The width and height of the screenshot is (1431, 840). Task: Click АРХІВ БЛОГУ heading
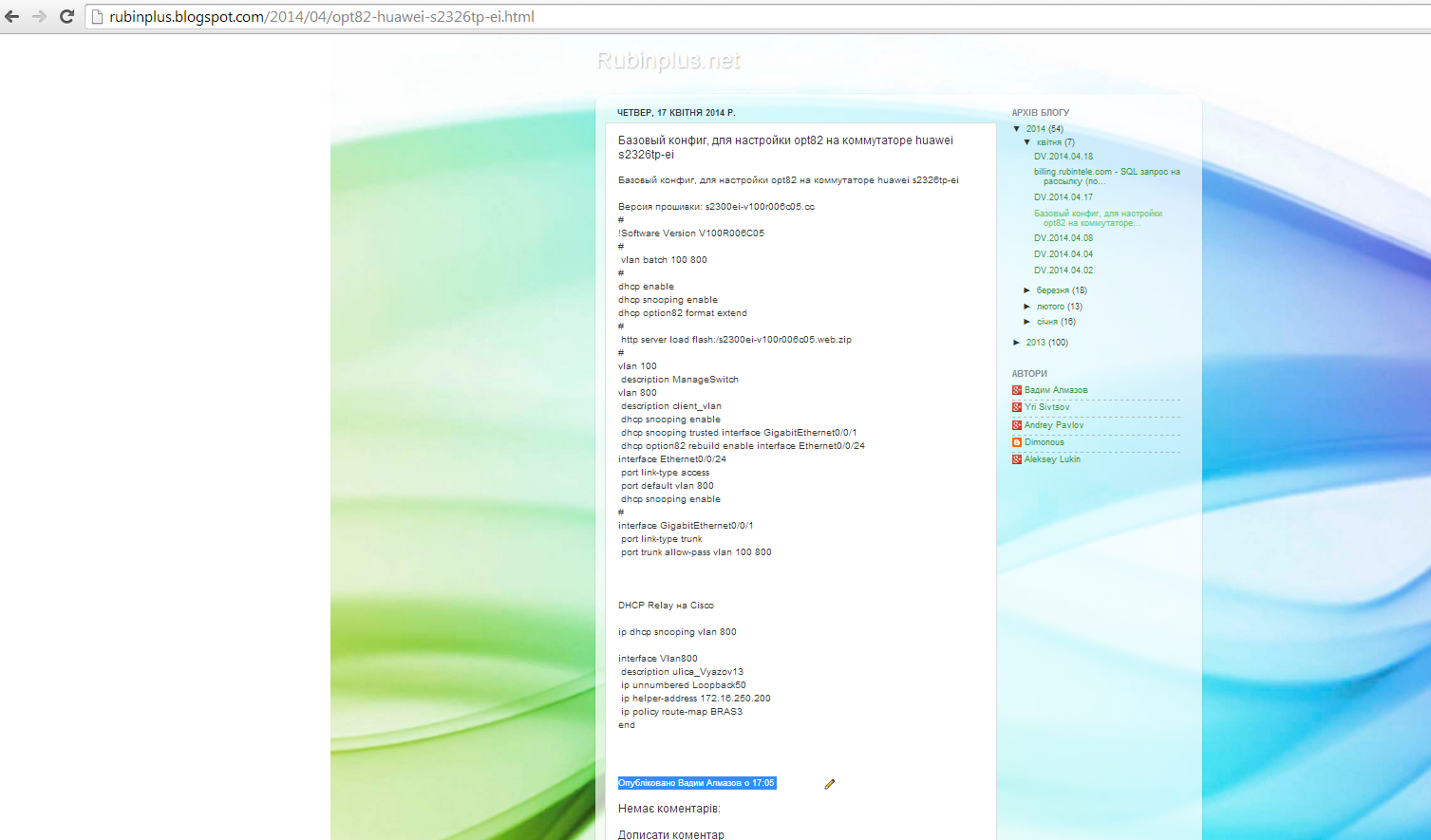coord(1041,113)
